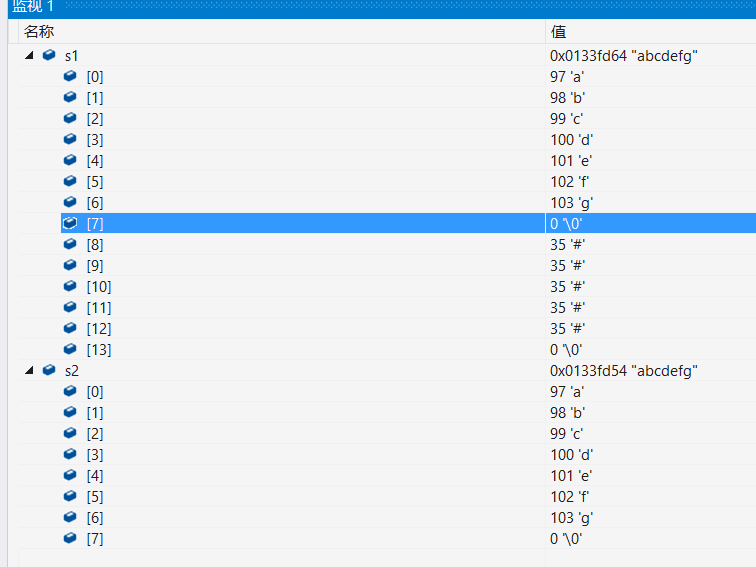The image size is (756, 567).
Task: Select s1 value 97 'a'
Action: (x=567, y=77)
